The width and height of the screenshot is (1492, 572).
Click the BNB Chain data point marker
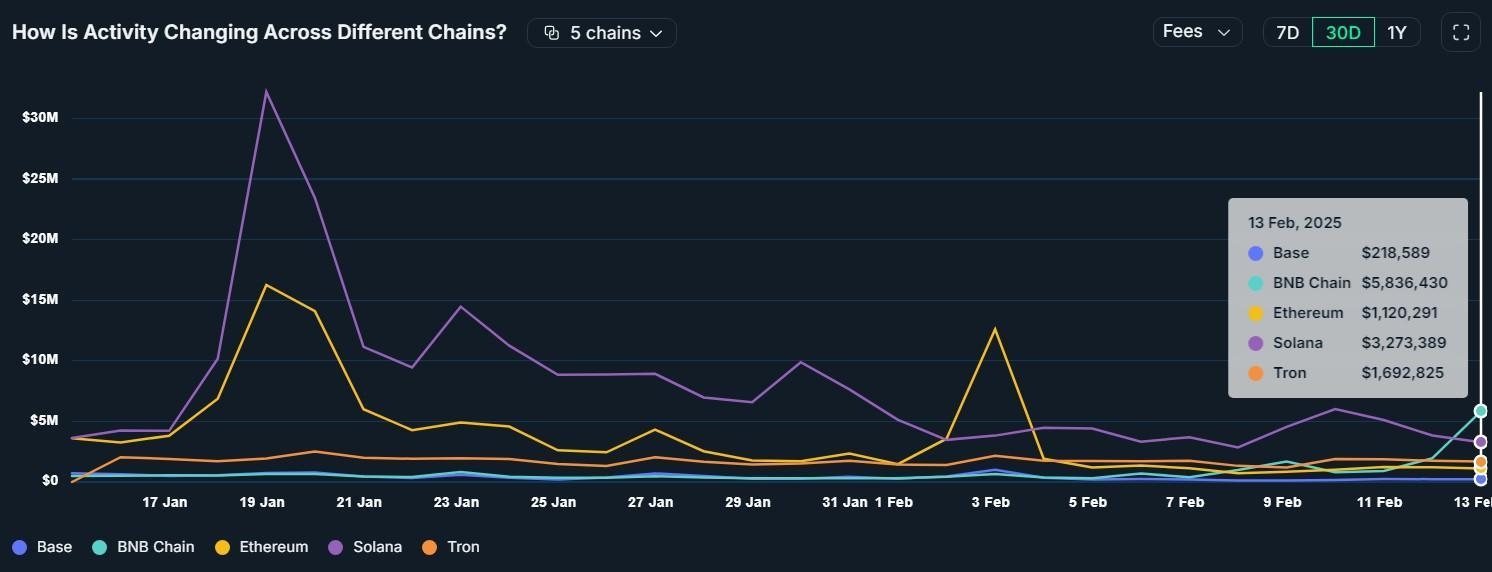[x=1480, y=411]
